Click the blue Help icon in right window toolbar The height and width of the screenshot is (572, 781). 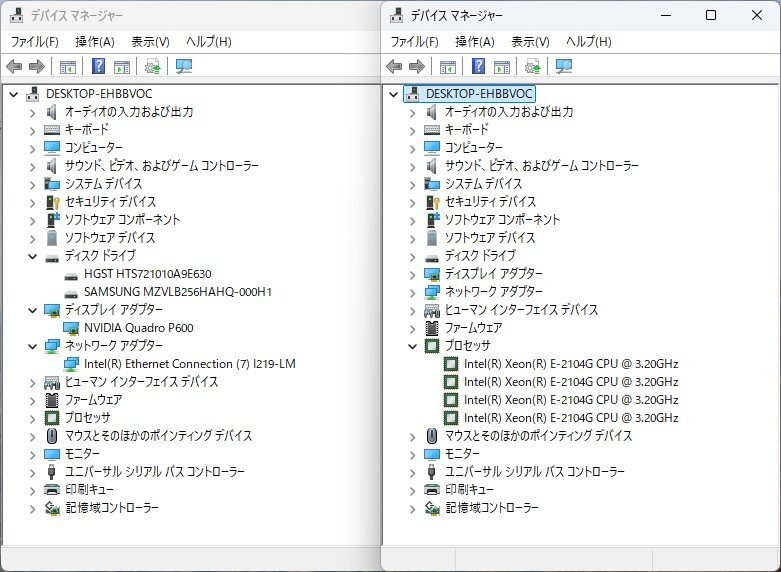click(x=479, y=66)
